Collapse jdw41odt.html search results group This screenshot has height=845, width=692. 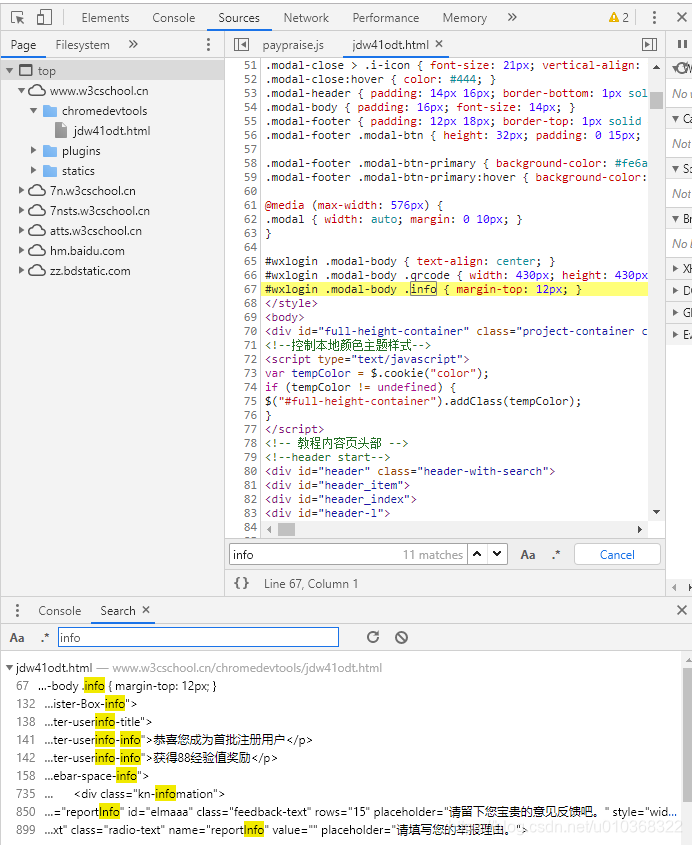[10, 668]
